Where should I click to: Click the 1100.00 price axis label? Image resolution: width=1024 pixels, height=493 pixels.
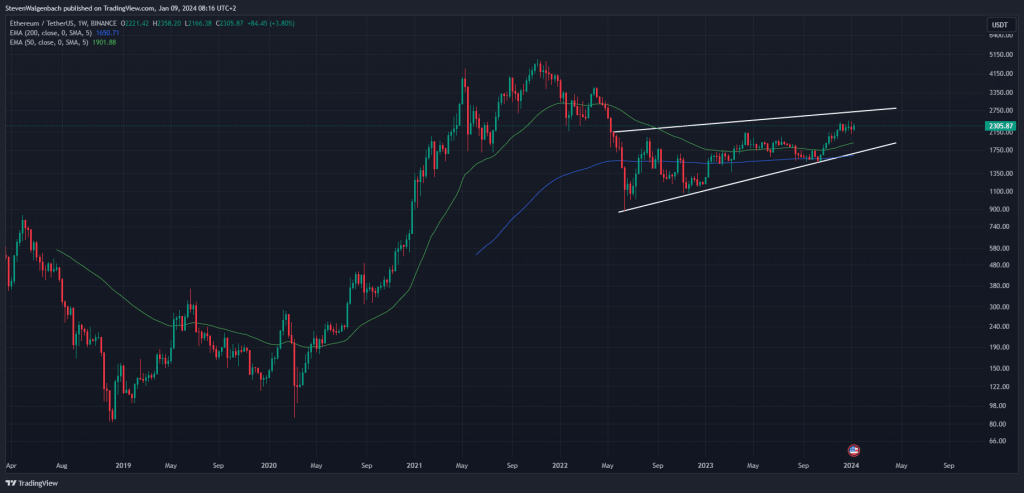[999, 191]
